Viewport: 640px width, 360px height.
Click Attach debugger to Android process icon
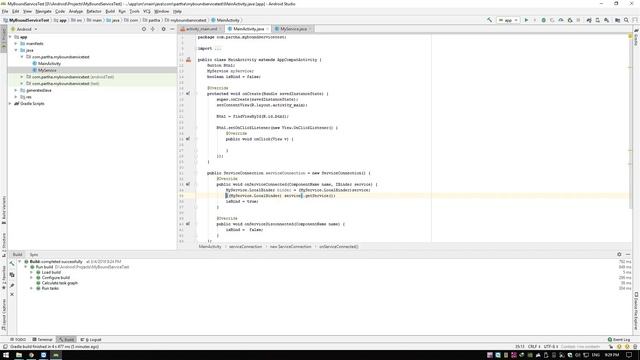pyautogui.click(x=570, y=20)
